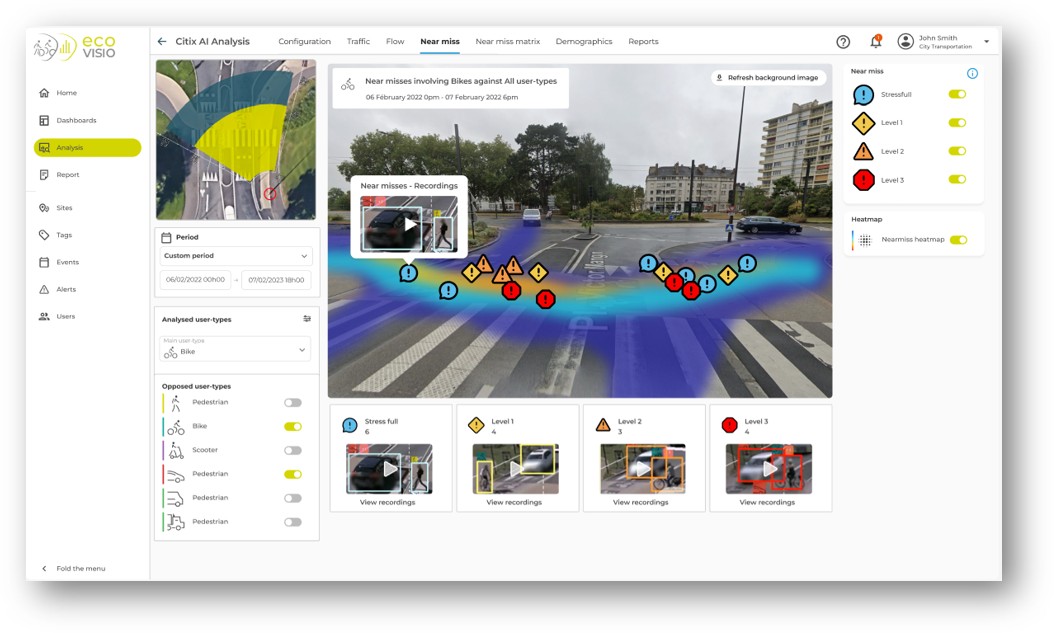
Task: Open the Main user type Bike dropdown
Action: [236, 350]
